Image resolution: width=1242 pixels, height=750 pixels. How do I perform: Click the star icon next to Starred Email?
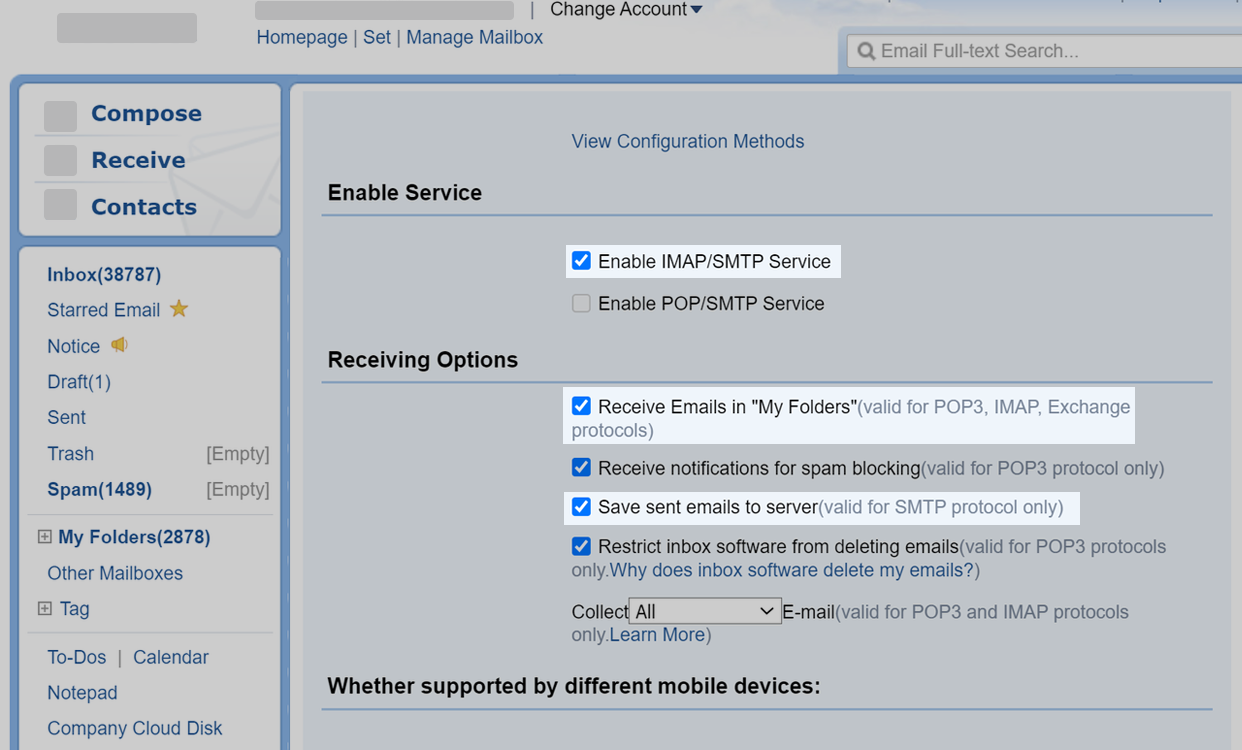178,309
